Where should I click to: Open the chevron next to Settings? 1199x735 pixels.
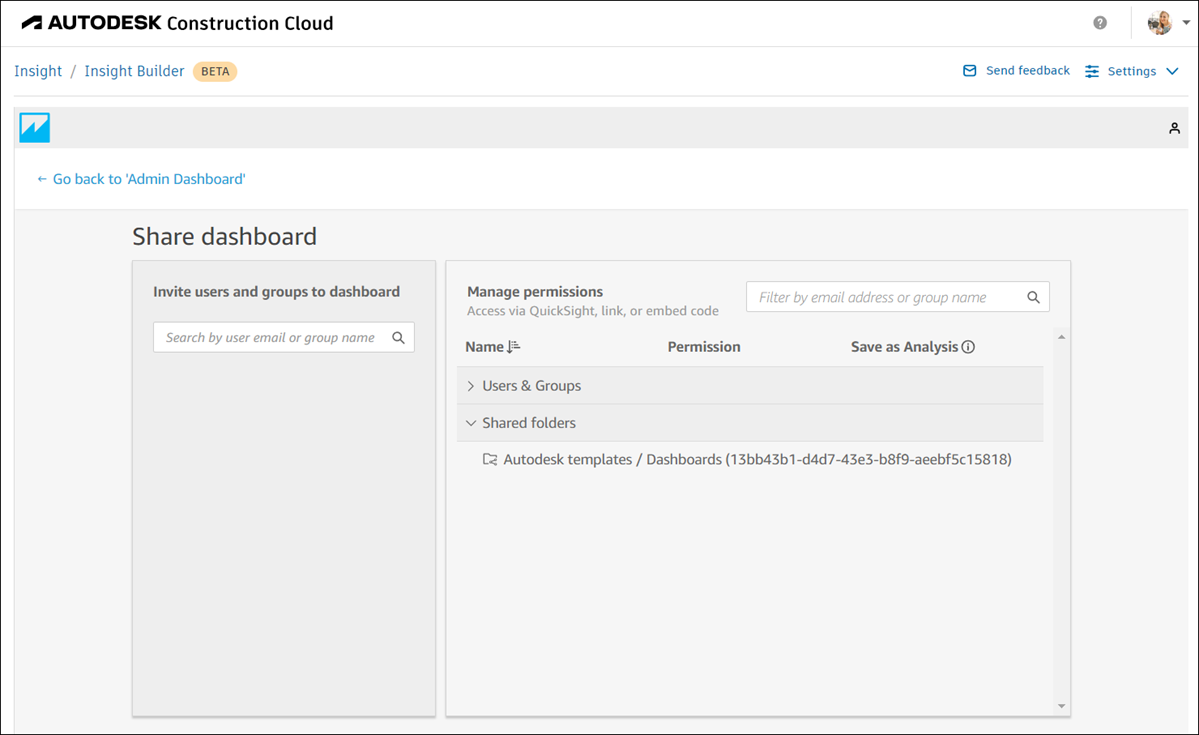(x=1172, y=71)
